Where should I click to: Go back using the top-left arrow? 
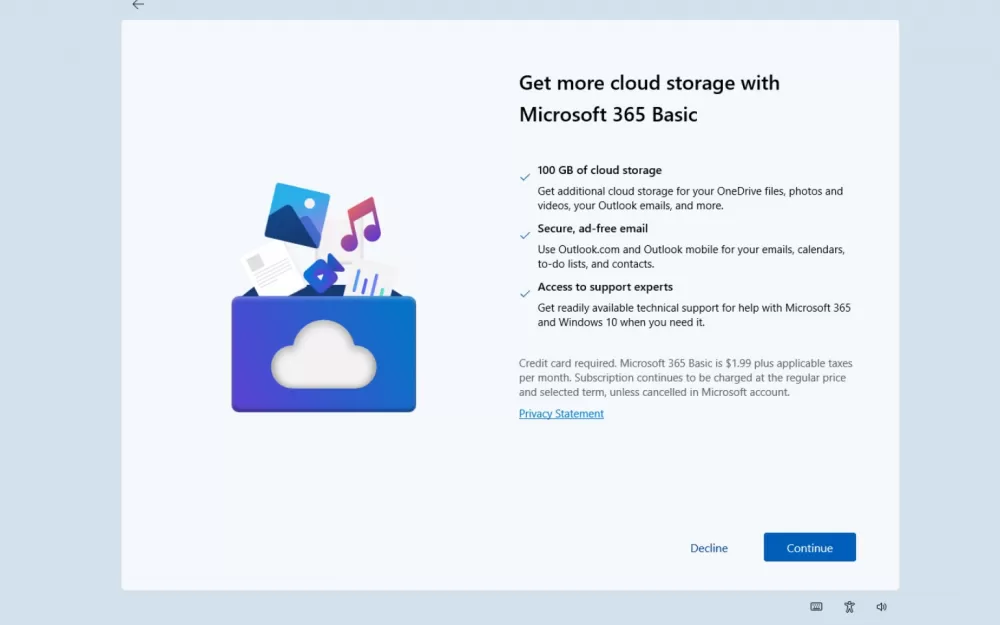coord(138,4)
